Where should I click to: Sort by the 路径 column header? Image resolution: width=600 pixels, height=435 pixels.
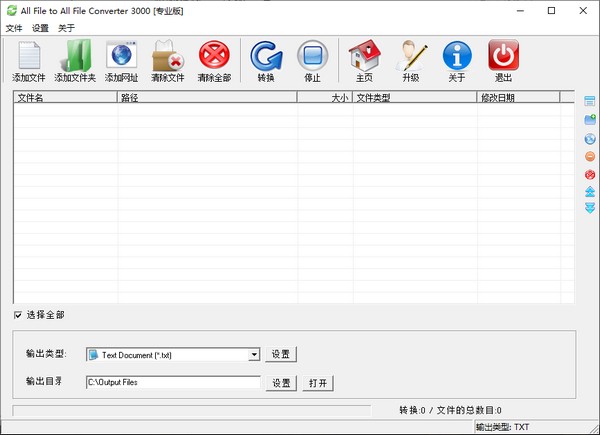(207, 98)
